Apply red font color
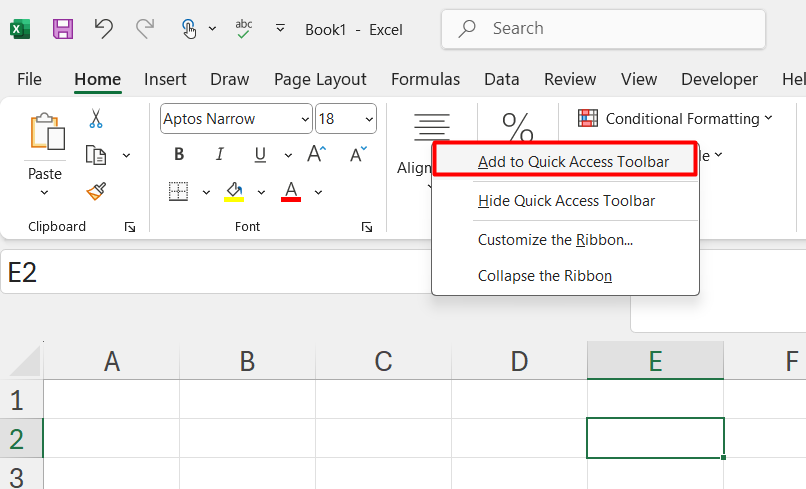This screenshot has width=806, height=489. [x=291, y=192]
